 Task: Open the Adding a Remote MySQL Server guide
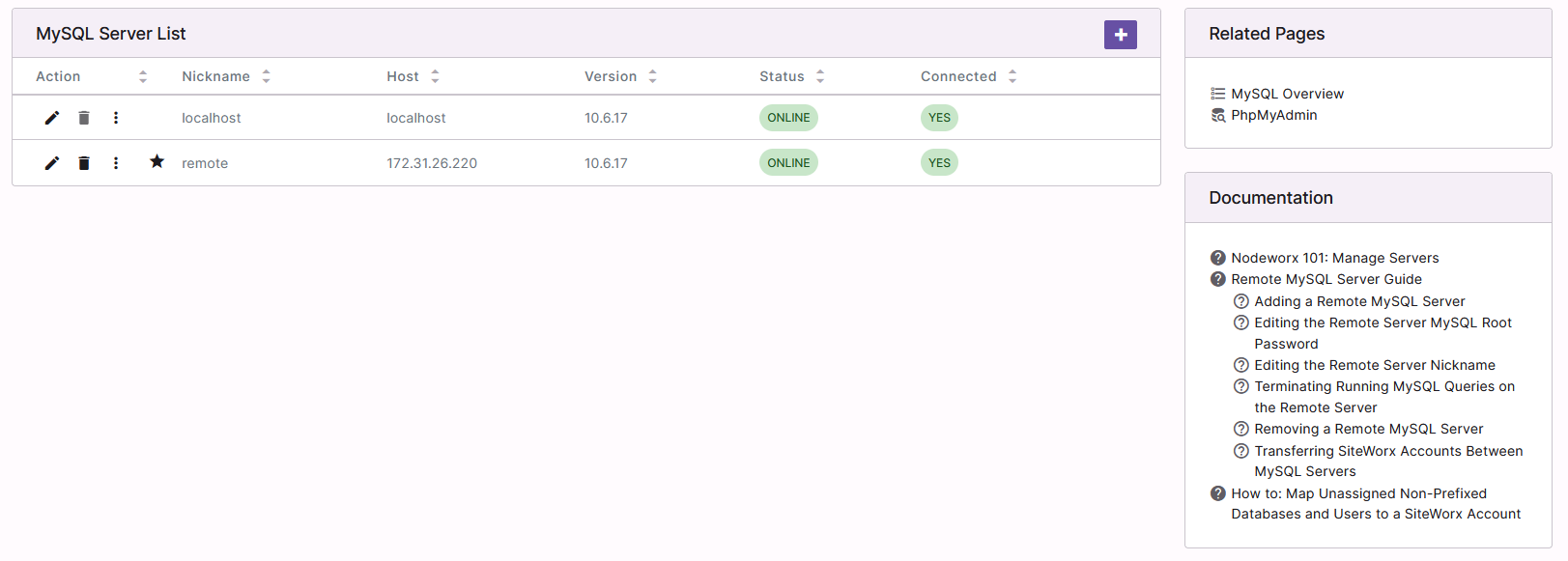tap(1359, 300)
